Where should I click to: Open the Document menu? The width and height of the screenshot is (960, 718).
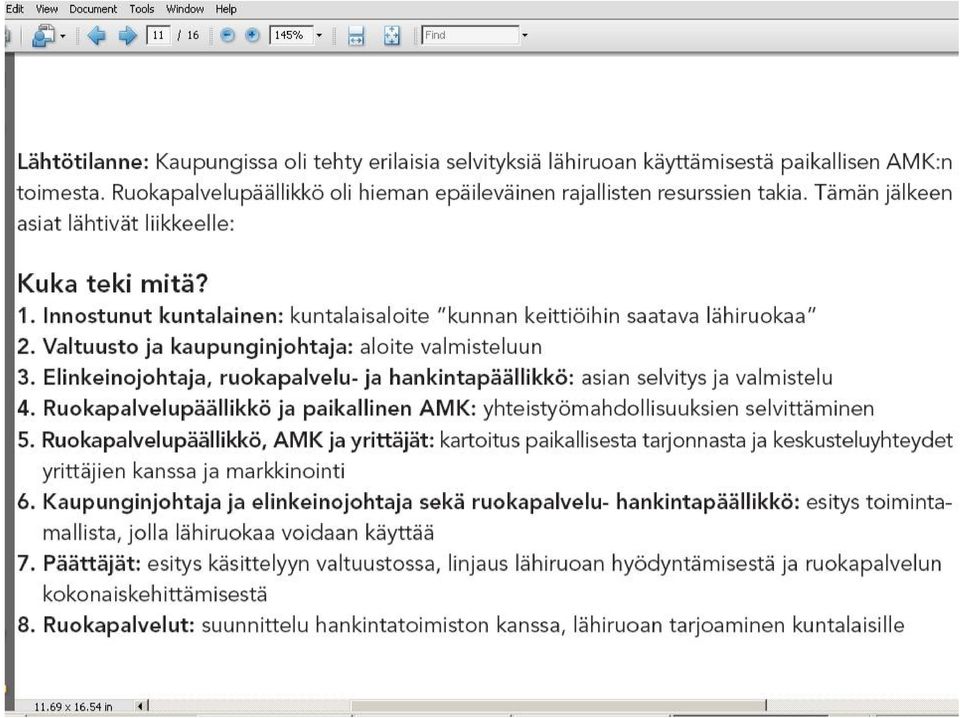click(93, 9)
